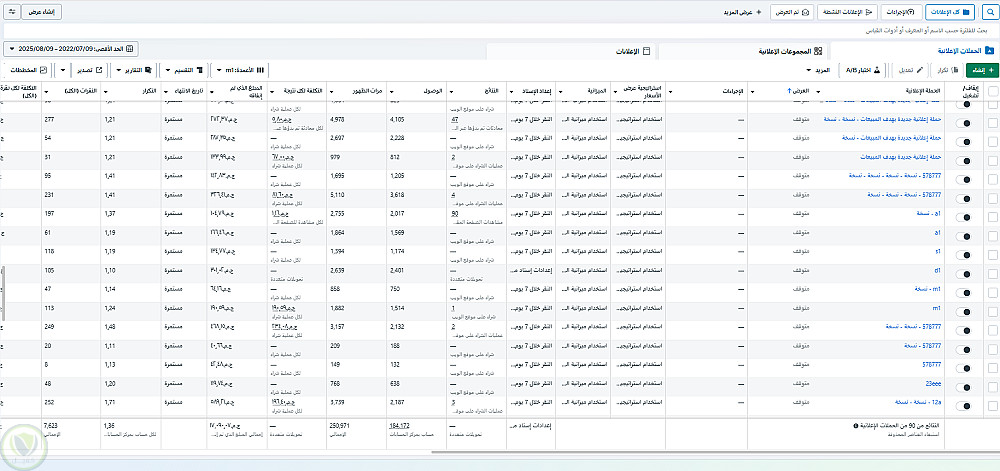Click the green Create (إنشاء) button
This screenshot has width=1000, height=471.
tap(981, 70)
